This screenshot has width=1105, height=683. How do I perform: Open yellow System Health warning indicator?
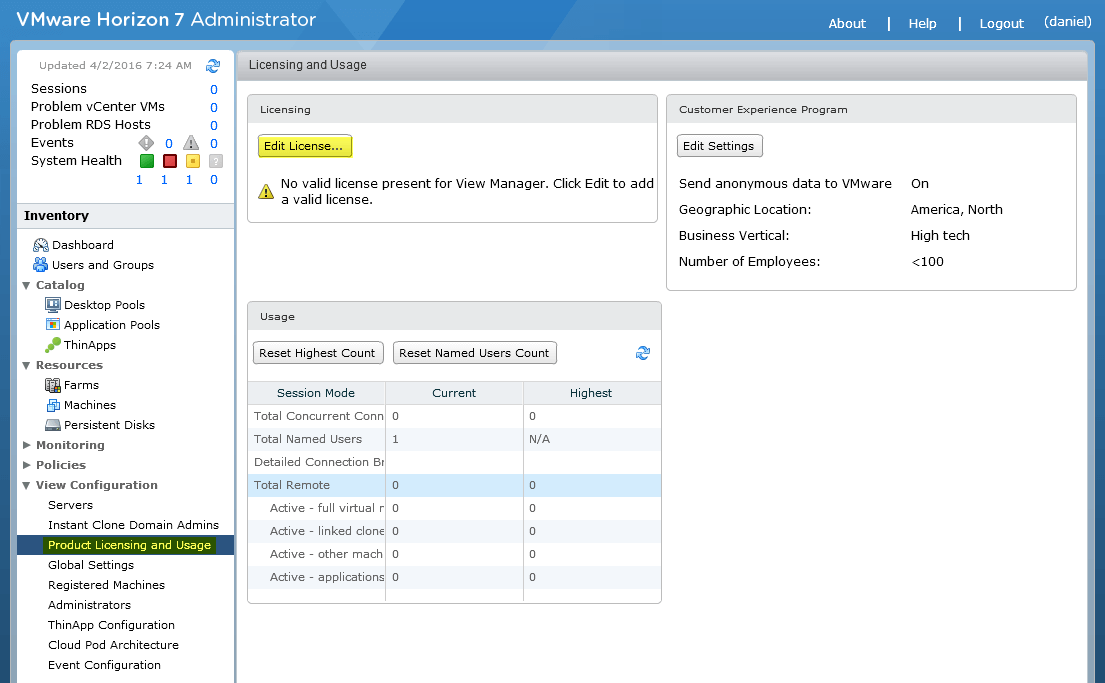192,161
